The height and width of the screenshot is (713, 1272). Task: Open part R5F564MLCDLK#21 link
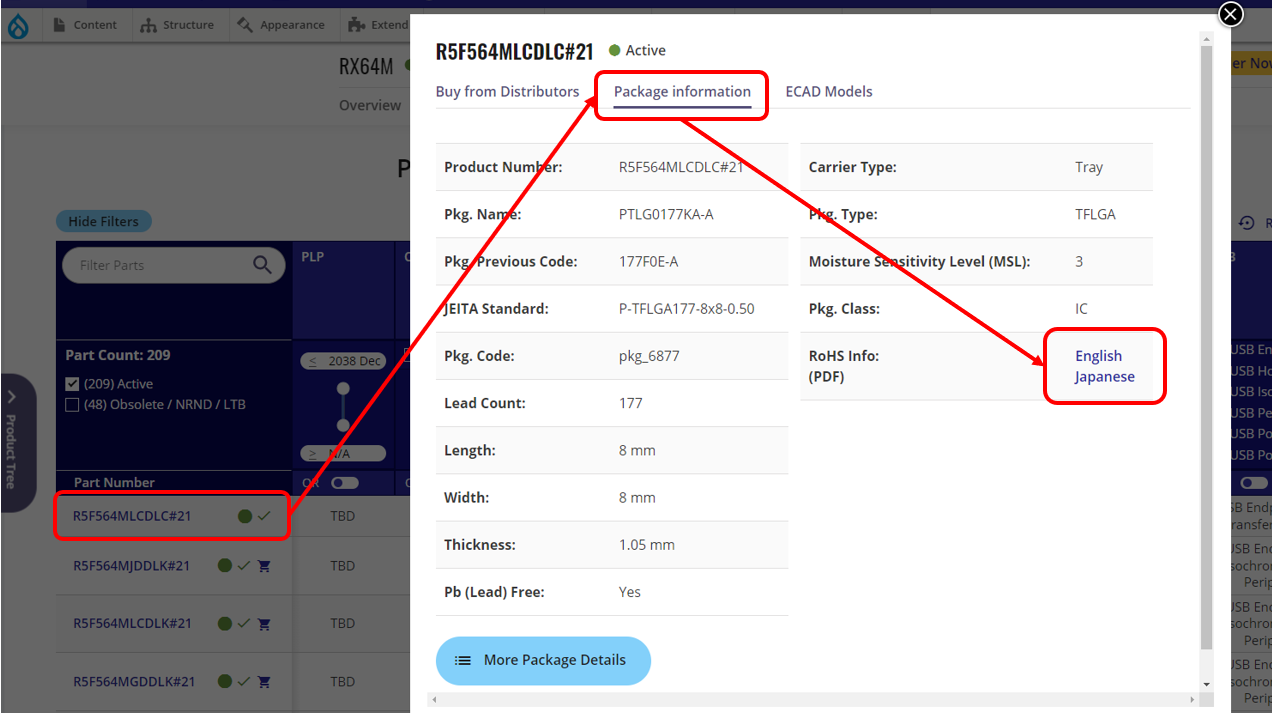click(x=132, y=623)
